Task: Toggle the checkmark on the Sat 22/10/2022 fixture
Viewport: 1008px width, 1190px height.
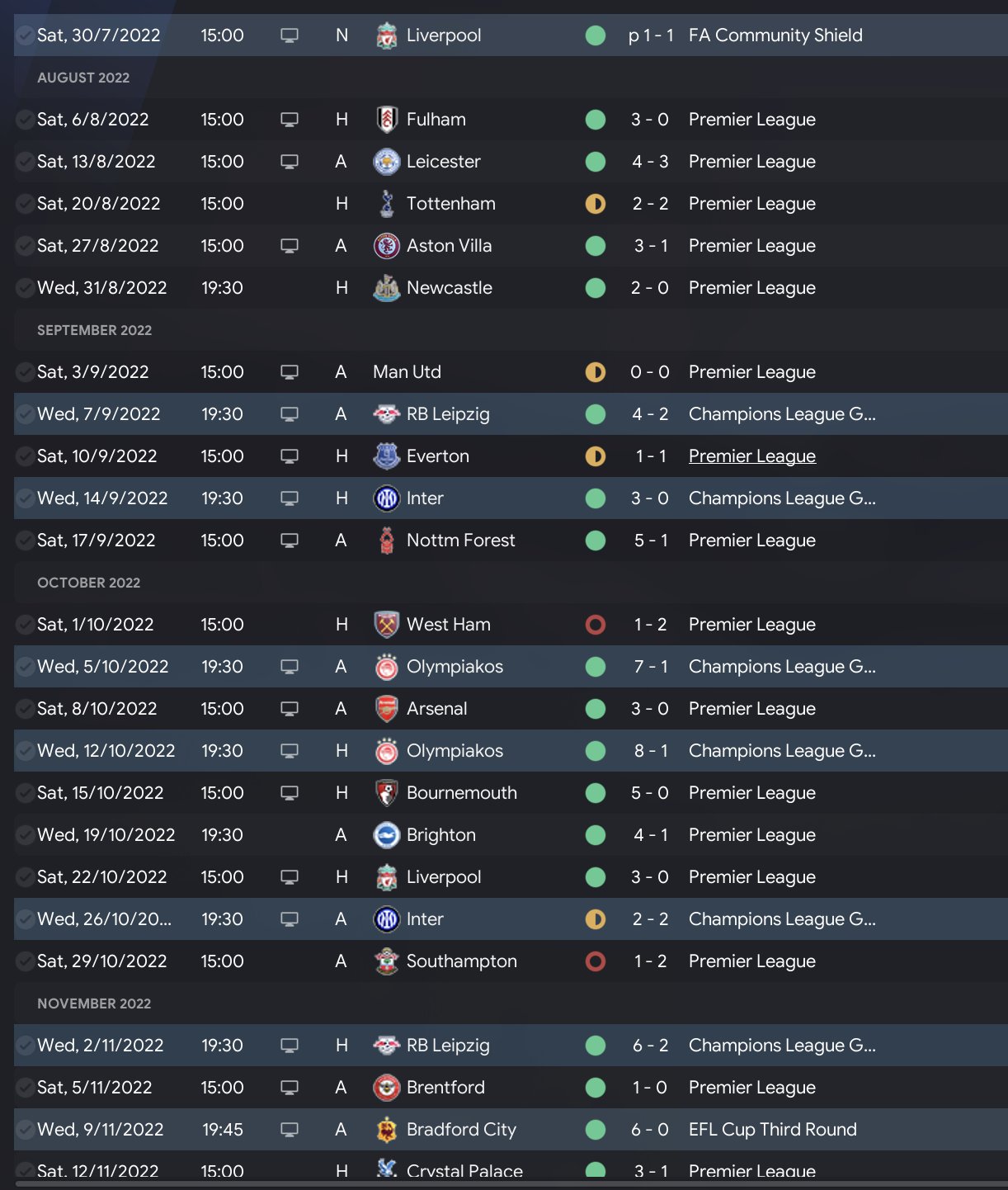Action: 26,877
